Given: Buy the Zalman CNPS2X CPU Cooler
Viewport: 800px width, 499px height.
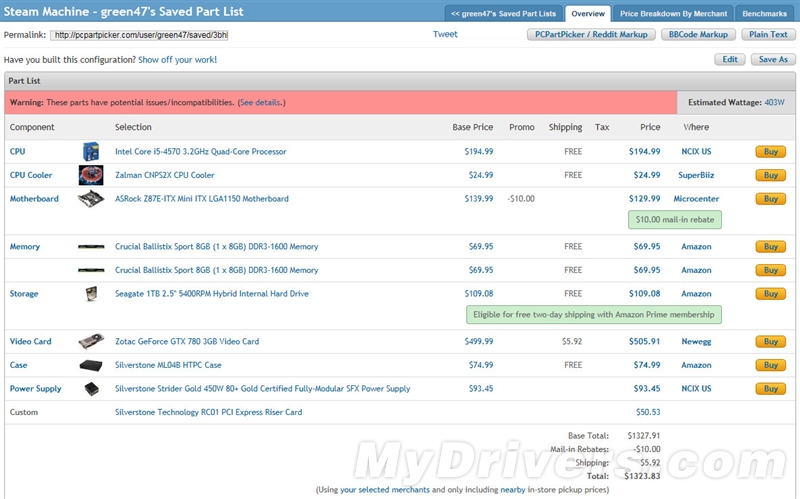Looking at the screenshot, I should [x=770, y=175].
